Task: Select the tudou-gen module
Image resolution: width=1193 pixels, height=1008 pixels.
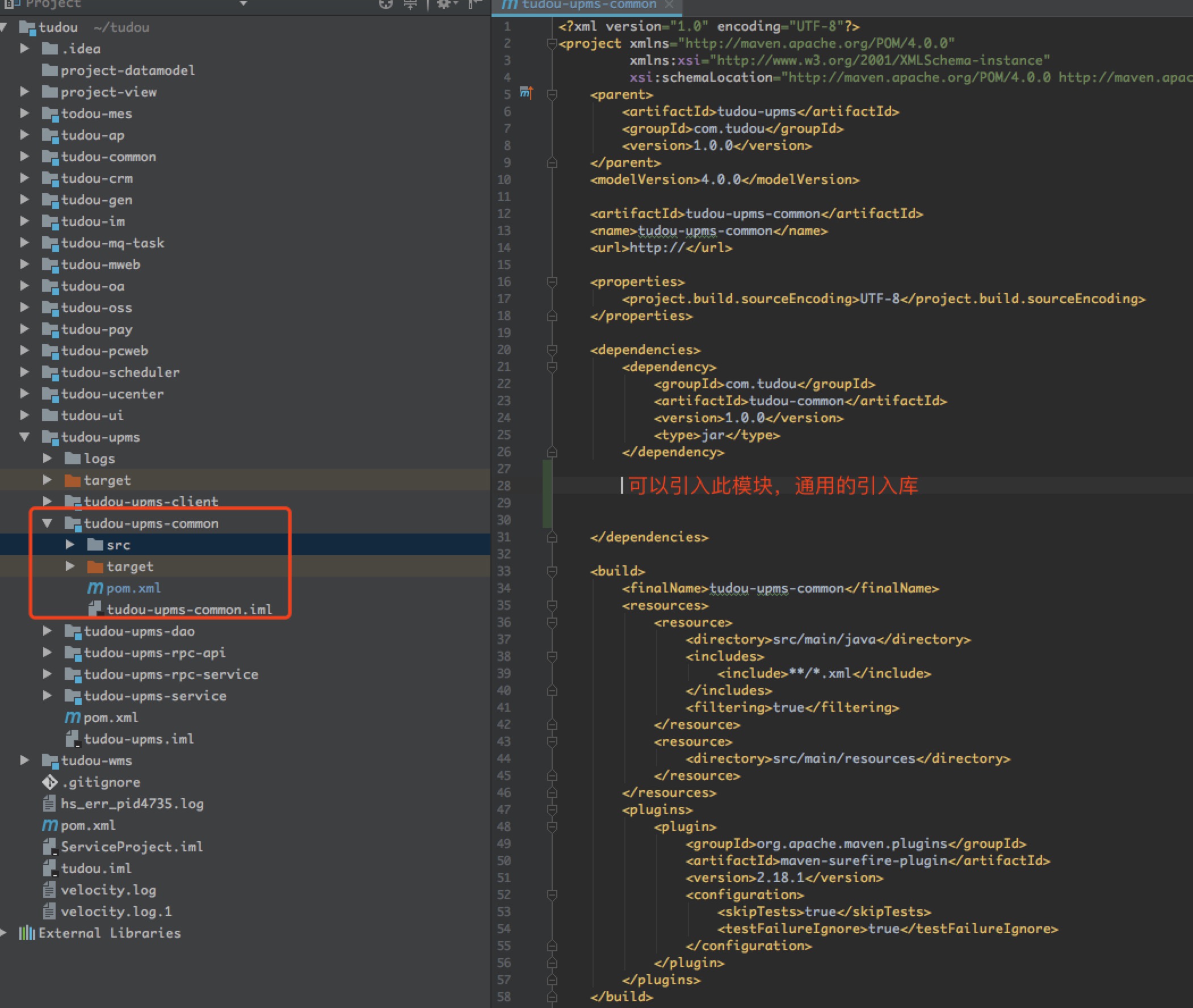Action: coord(96,200)
